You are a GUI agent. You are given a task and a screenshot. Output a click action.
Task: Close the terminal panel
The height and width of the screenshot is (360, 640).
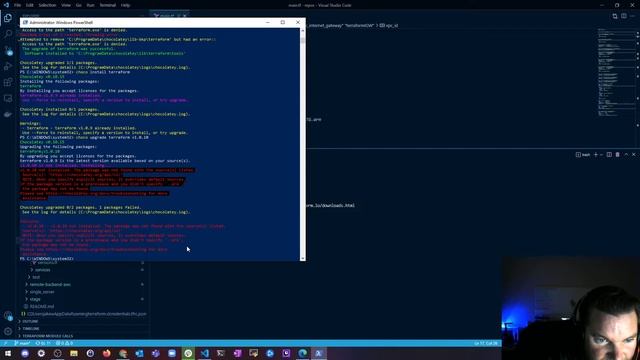[x=633, y=155]
